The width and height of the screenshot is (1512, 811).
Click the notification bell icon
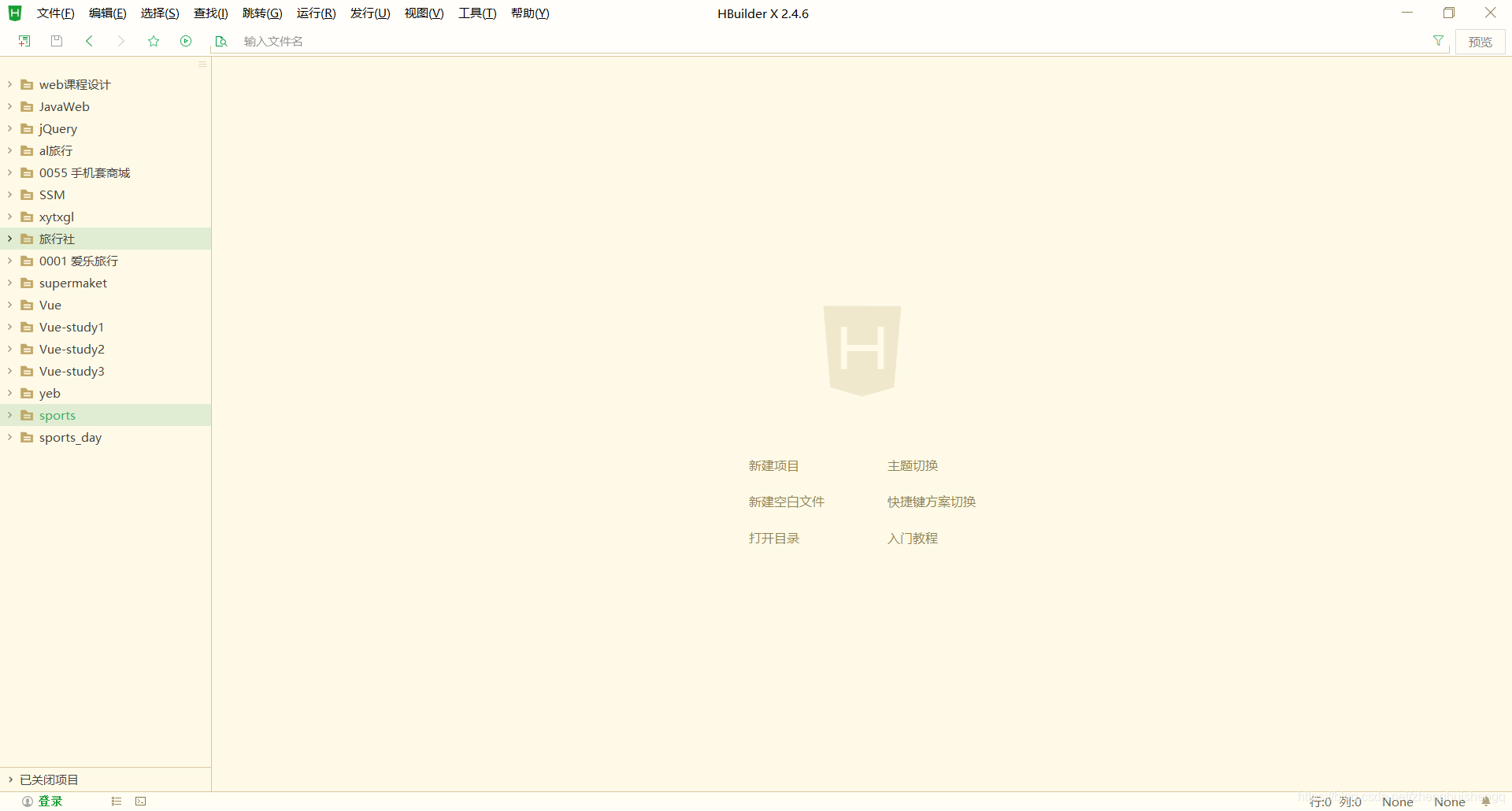click(x=1486, y=802)
